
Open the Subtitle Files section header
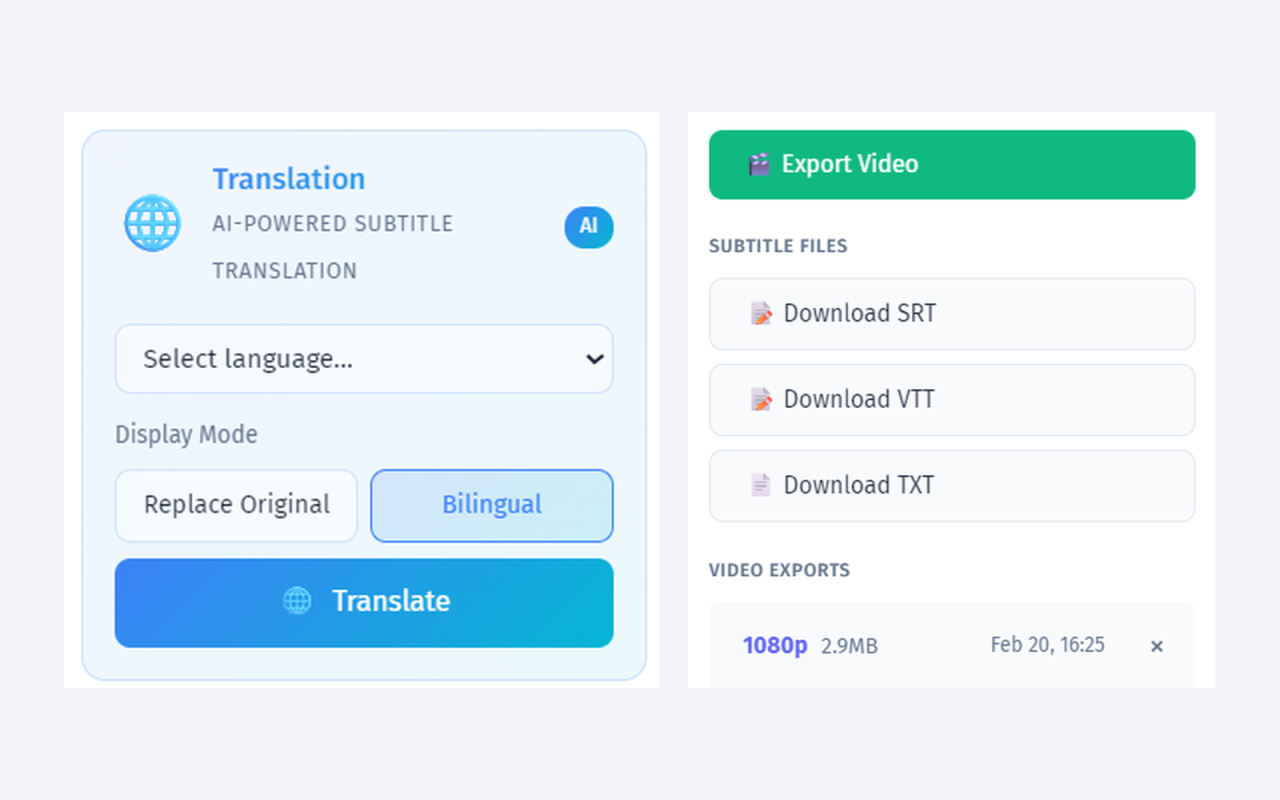778,245
